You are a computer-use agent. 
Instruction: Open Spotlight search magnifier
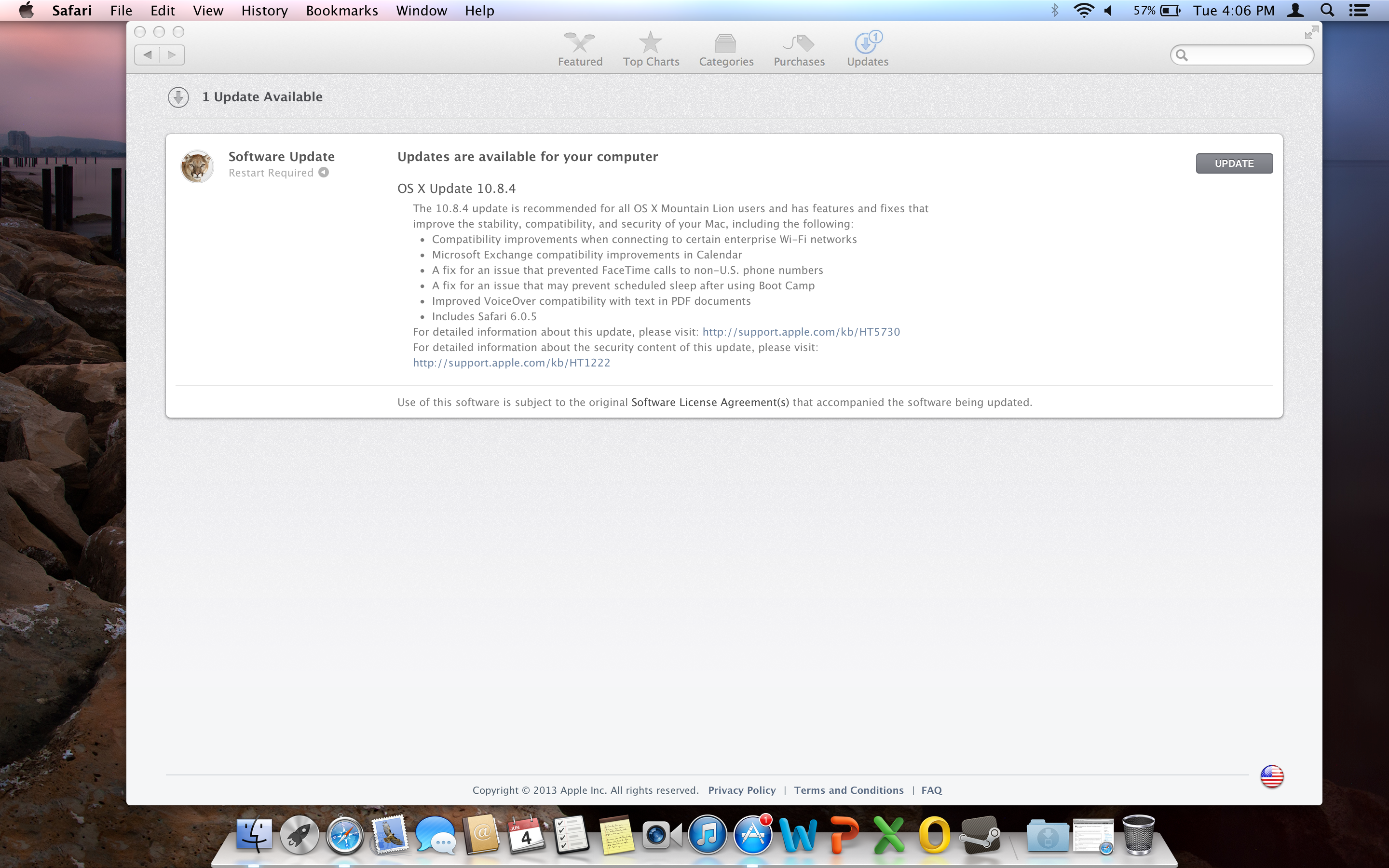click(x=1327, y=10)
